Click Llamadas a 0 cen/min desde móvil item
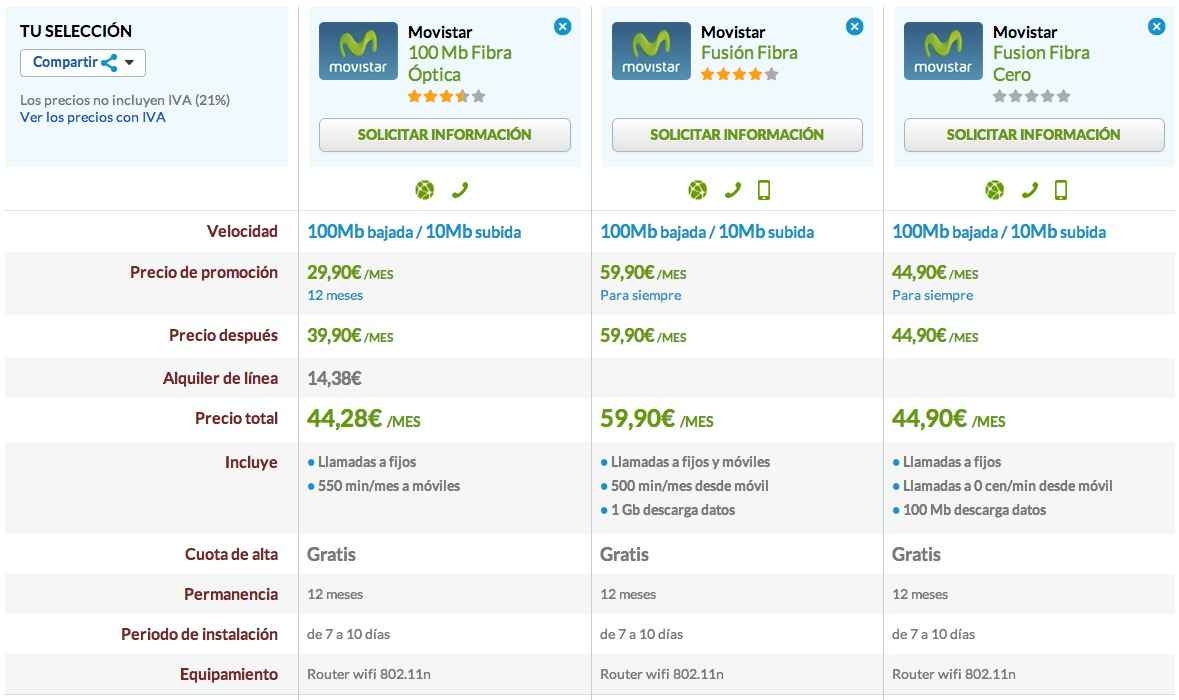 click(1008, 486)
